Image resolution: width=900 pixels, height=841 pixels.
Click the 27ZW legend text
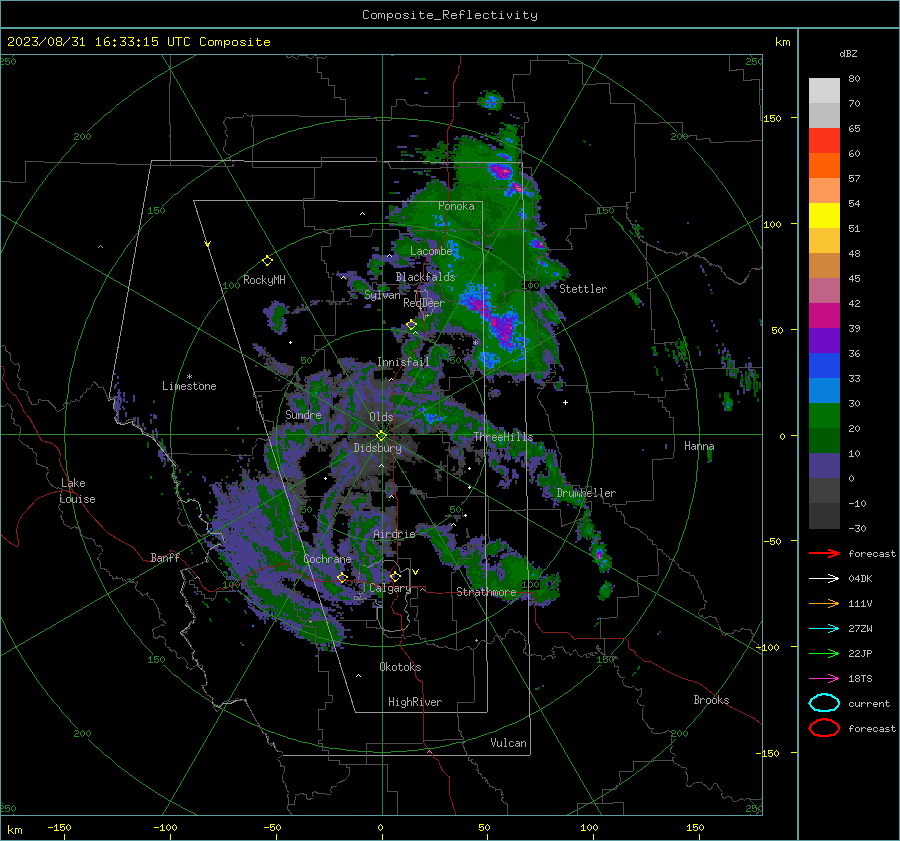pyautogui.click(x=860, y=629)
